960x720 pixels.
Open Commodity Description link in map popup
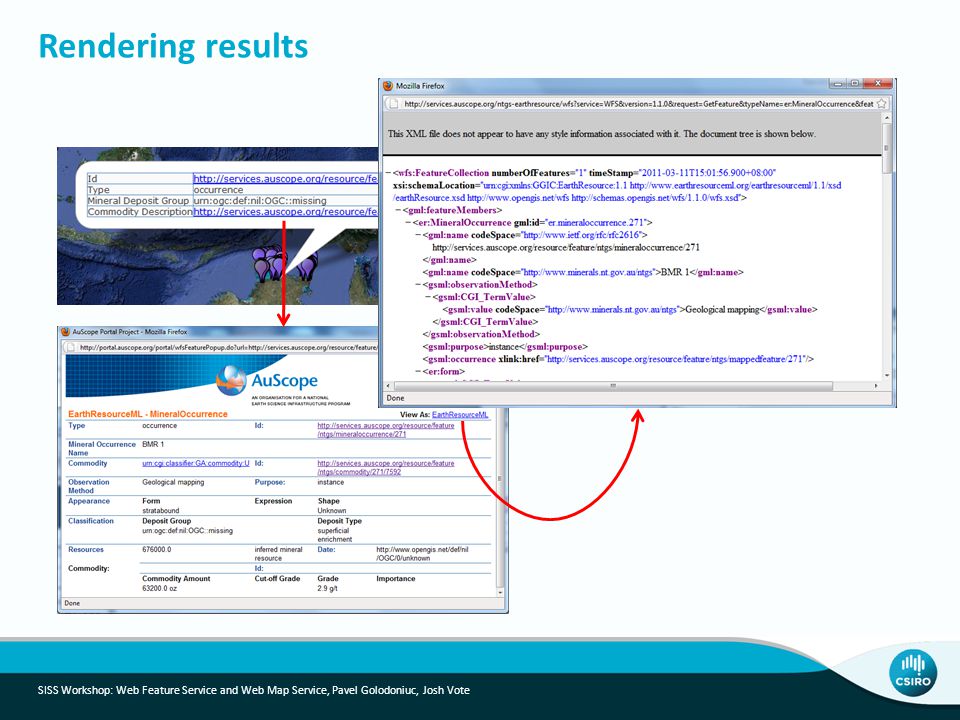[285, 212]
